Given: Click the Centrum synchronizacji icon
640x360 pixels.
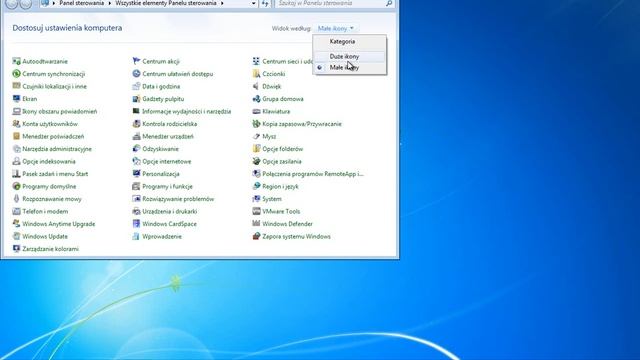Looking at the screenshot, I should pyautogui.click(x=16, y=74).
